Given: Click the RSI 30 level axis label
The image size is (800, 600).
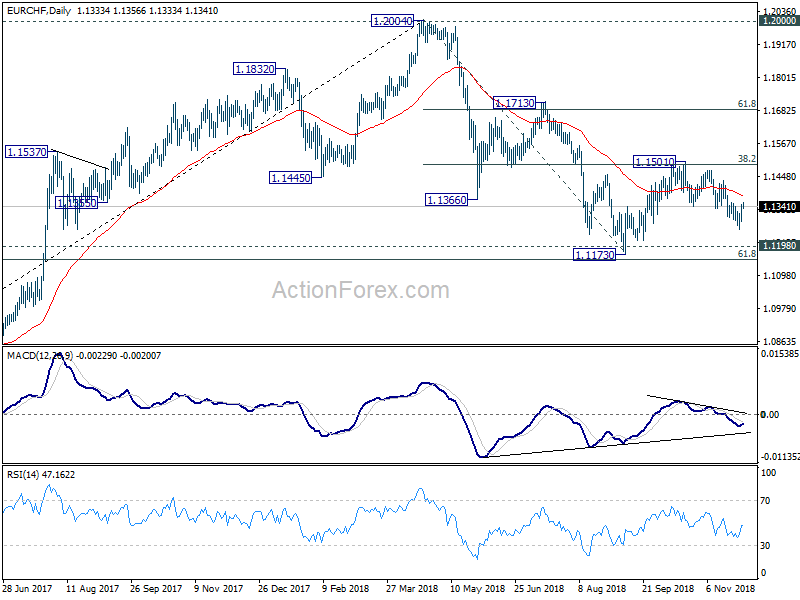Looking at the screenshot, I should [765, 545].
